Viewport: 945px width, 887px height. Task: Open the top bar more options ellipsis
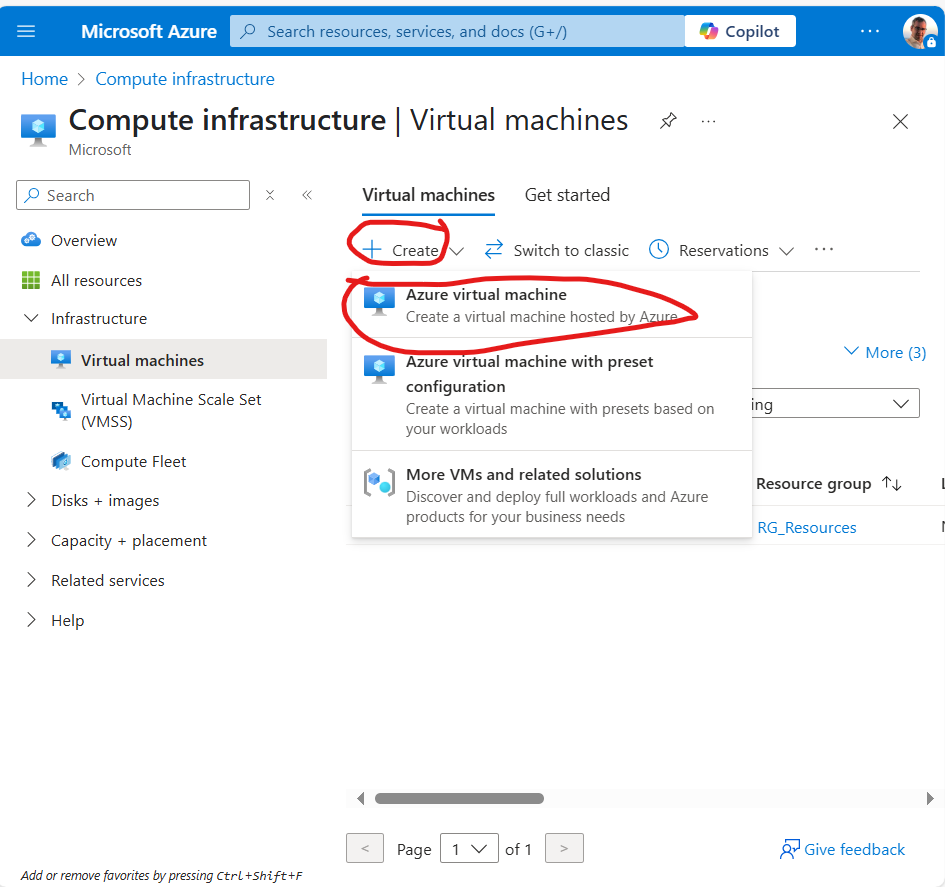pos(870,31)
